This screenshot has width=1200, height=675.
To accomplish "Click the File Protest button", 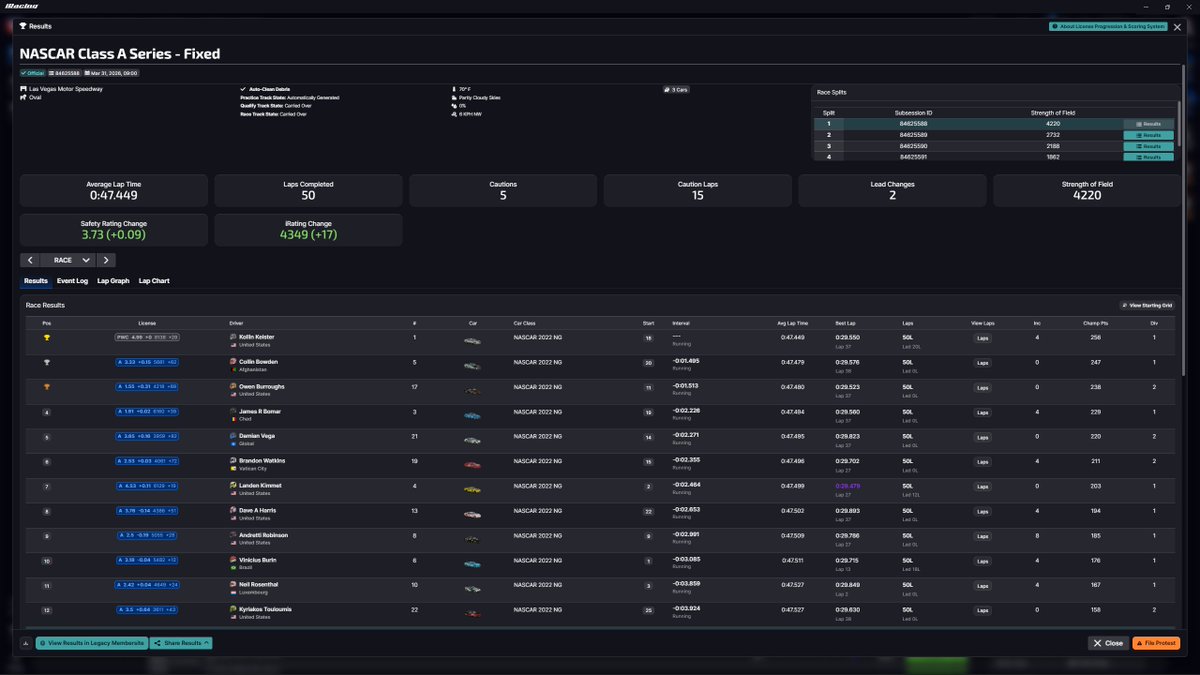I will [x=1156, y=643].
